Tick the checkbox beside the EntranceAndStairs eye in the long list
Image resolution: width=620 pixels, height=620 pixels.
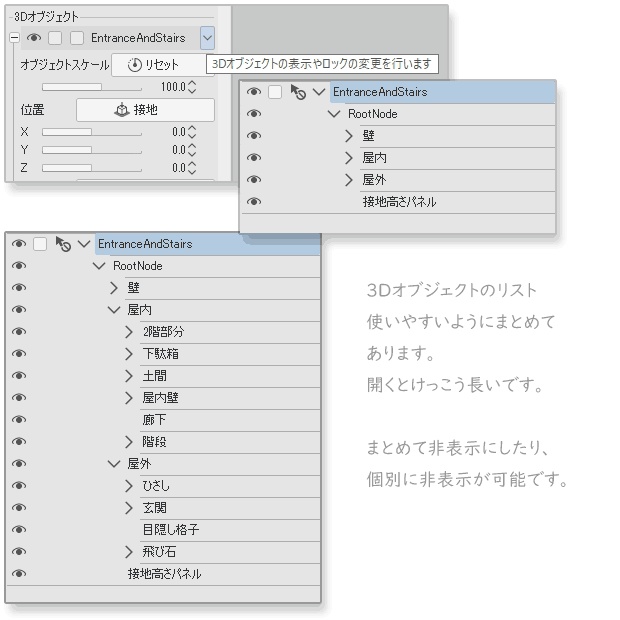click(40, 244)
